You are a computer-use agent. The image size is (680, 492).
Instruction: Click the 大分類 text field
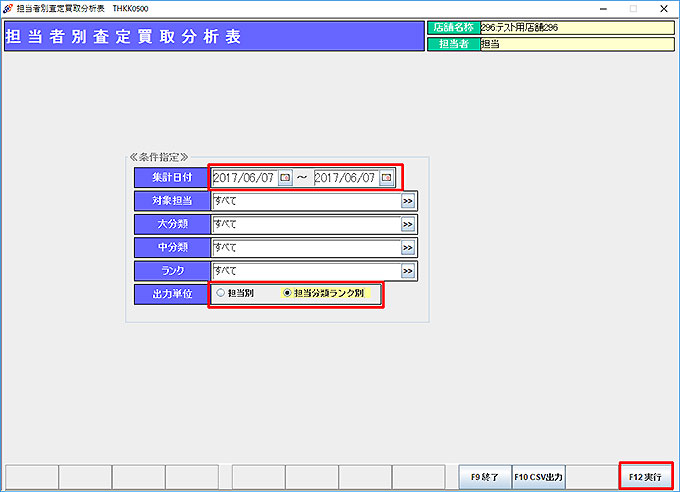point(307,225)
